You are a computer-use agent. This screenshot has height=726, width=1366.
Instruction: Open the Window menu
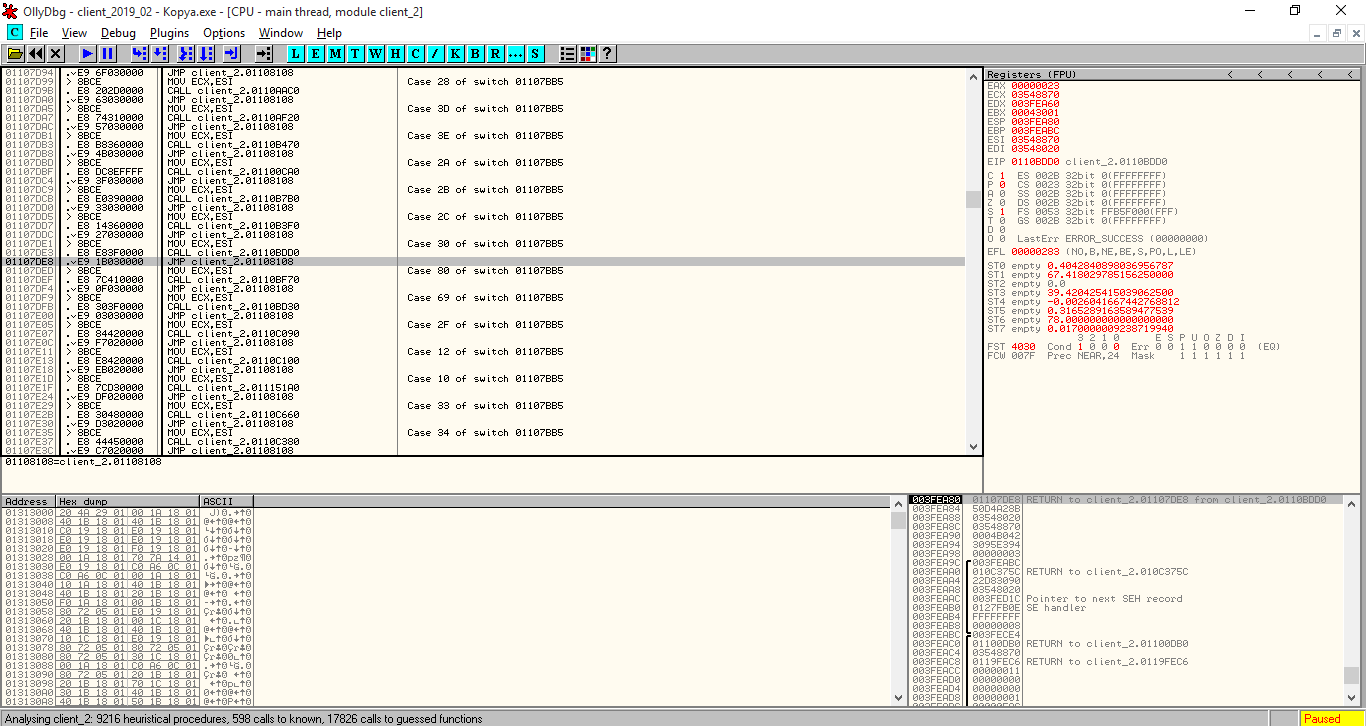tap(281, 33)
